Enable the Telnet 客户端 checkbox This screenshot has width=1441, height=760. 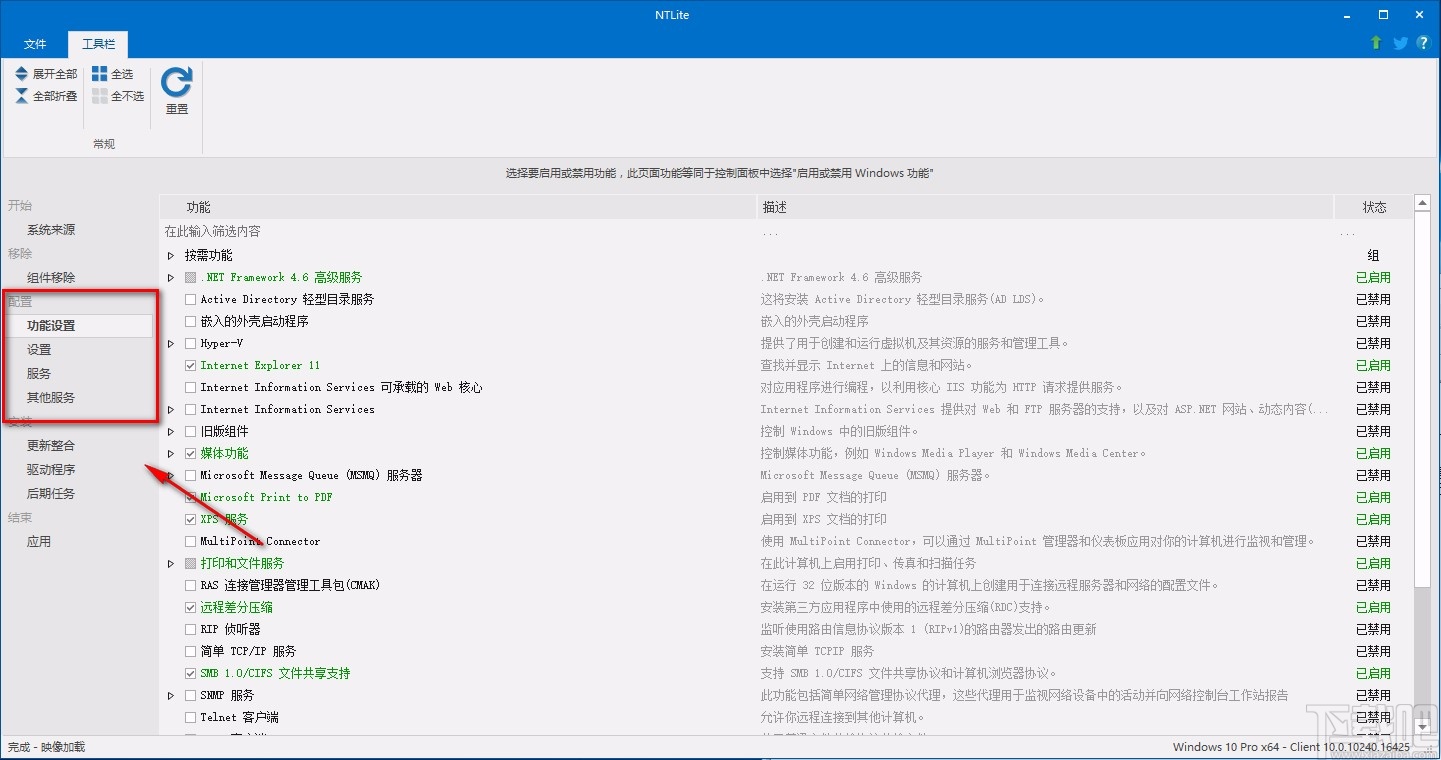(190, 716)
